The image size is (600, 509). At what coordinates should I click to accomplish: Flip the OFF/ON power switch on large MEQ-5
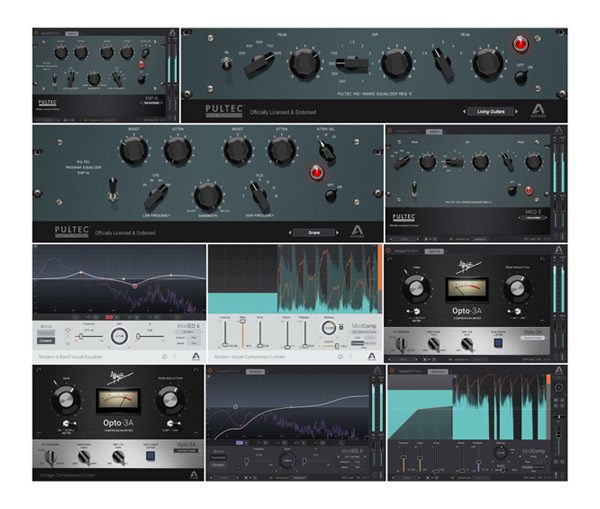click(521, 77)
